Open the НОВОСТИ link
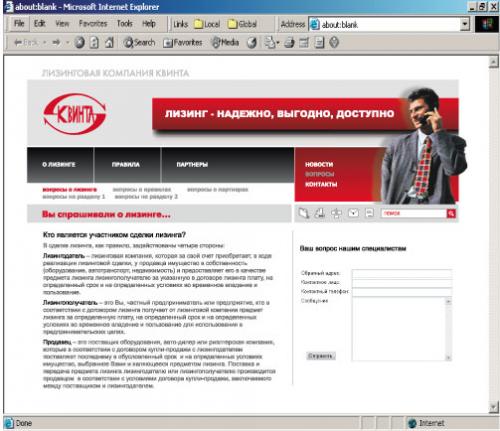The height and width of the screenshot is (431, 500). coord(319,164)
